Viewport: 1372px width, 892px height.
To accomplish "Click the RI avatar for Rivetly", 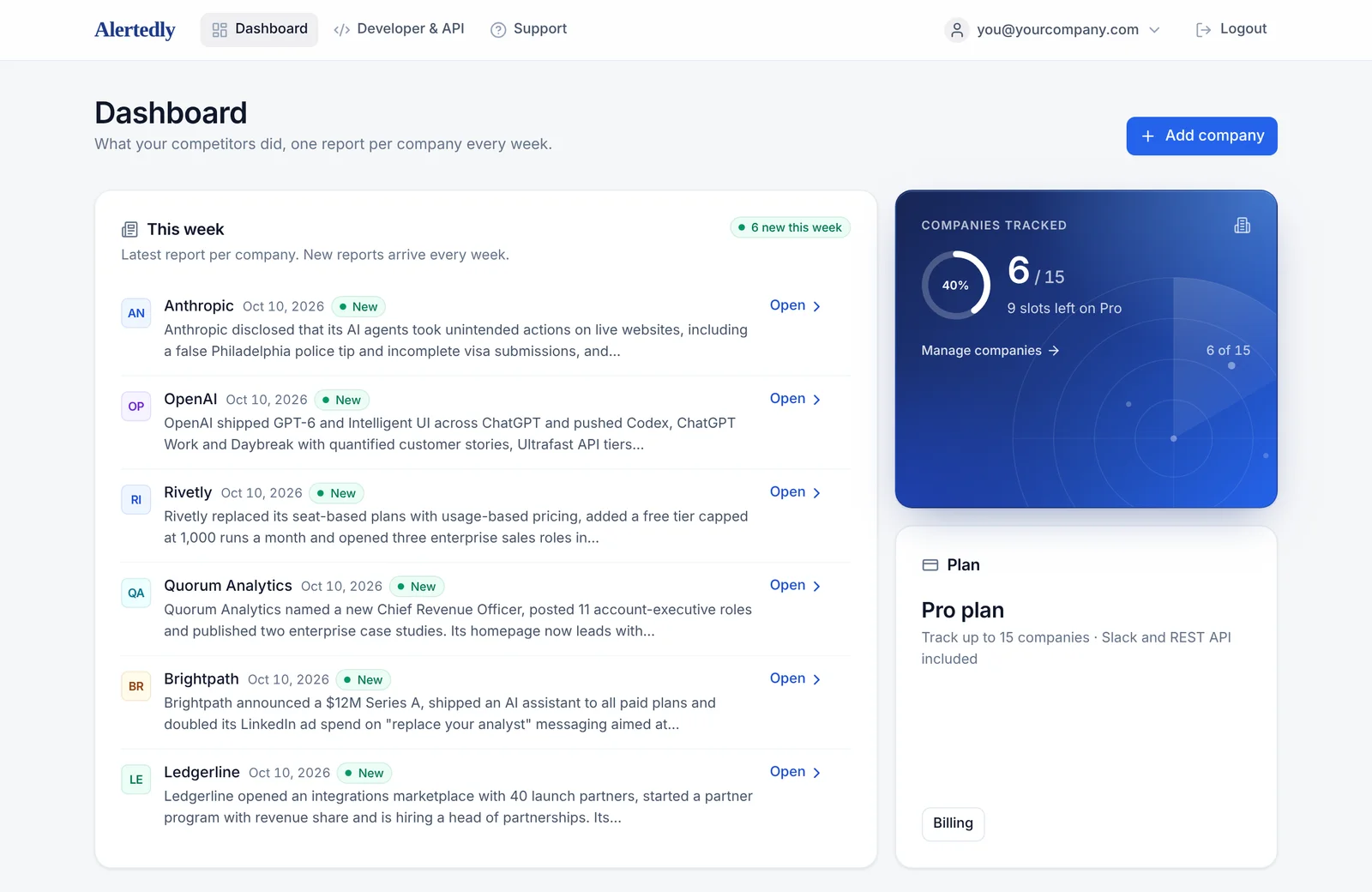I will point(136,500).
